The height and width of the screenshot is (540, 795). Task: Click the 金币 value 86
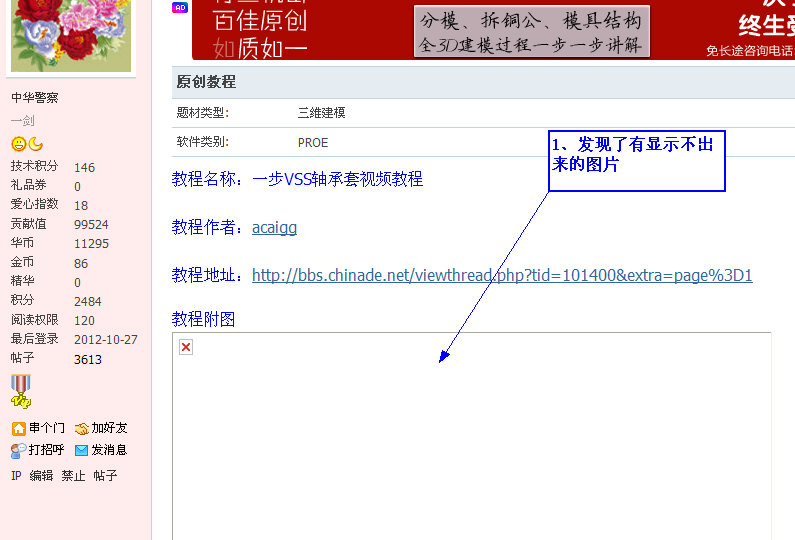pos(81,264)
